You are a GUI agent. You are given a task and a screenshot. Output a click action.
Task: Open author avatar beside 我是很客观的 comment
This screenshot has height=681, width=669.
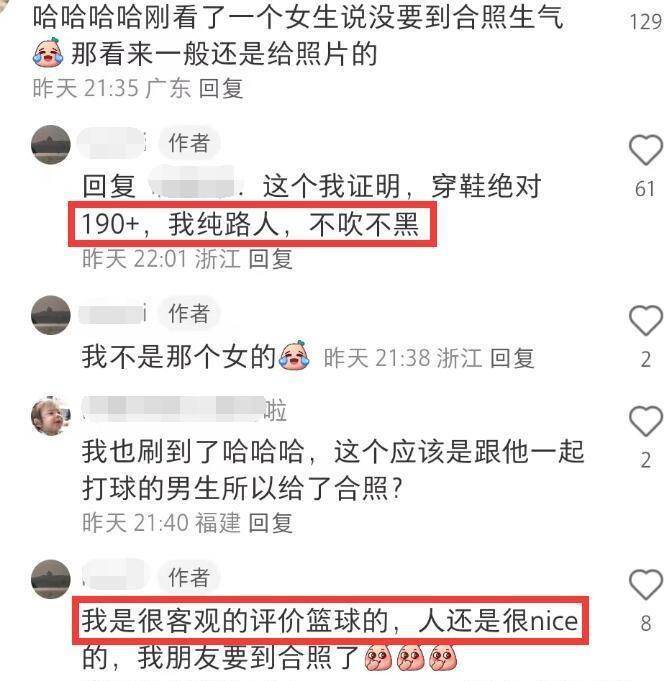point(51,579)
